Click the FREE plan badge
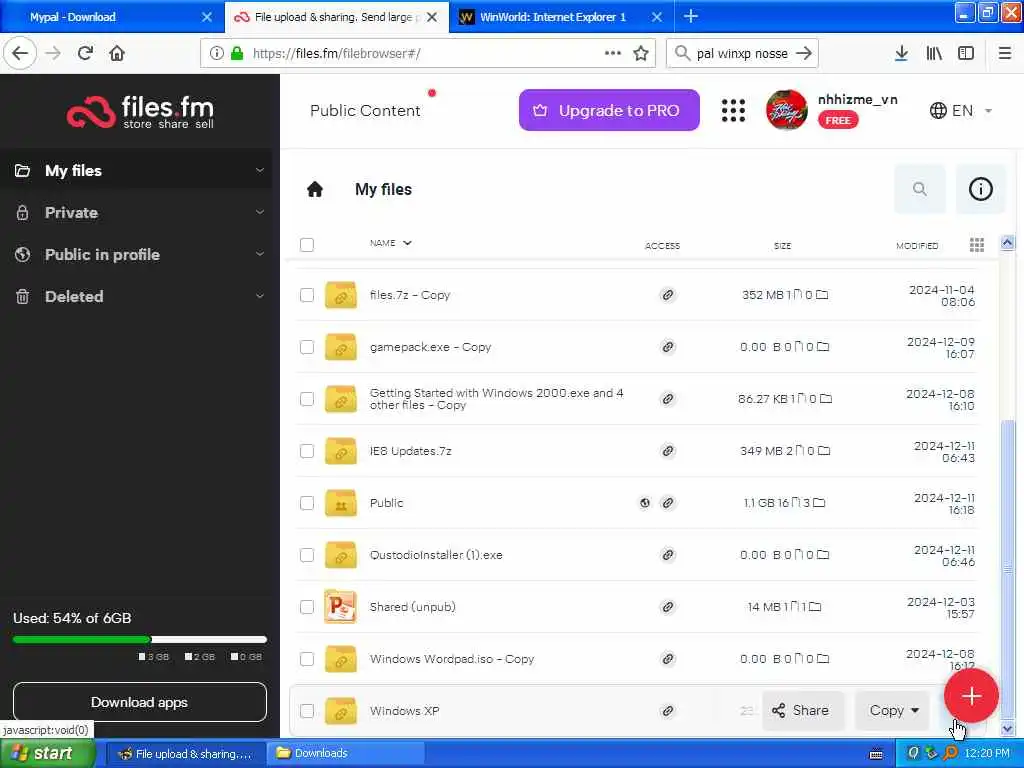 point(837,120)
